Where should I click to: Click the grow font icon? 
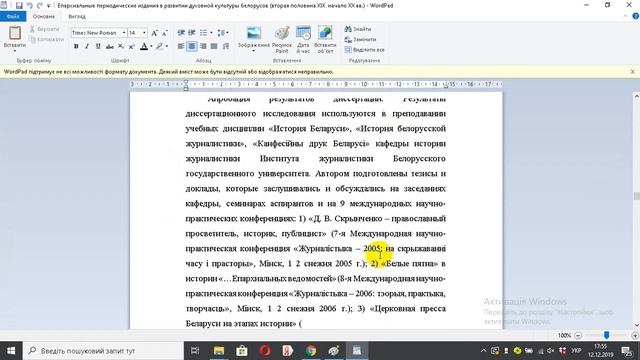154,33
